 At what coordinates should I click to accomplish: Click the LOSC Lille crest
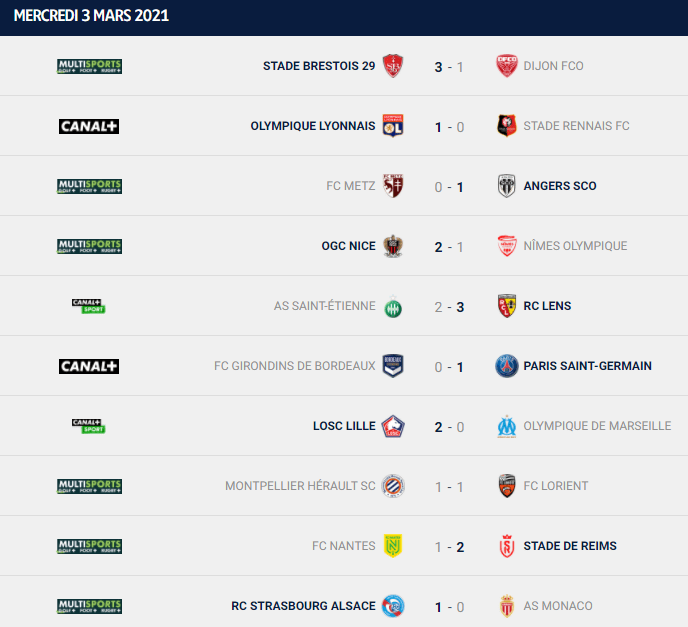393,426
